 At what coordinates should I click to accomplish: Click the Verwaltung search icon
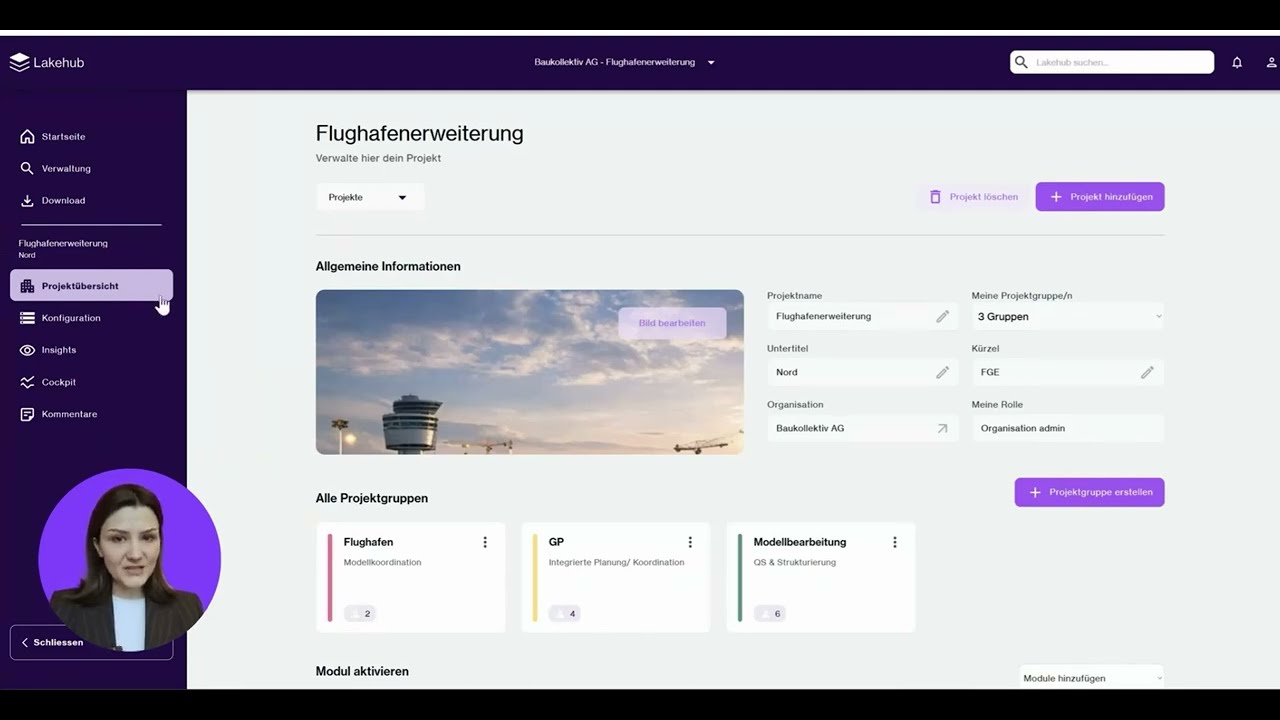pyautogui.click(x=27, y=168)
